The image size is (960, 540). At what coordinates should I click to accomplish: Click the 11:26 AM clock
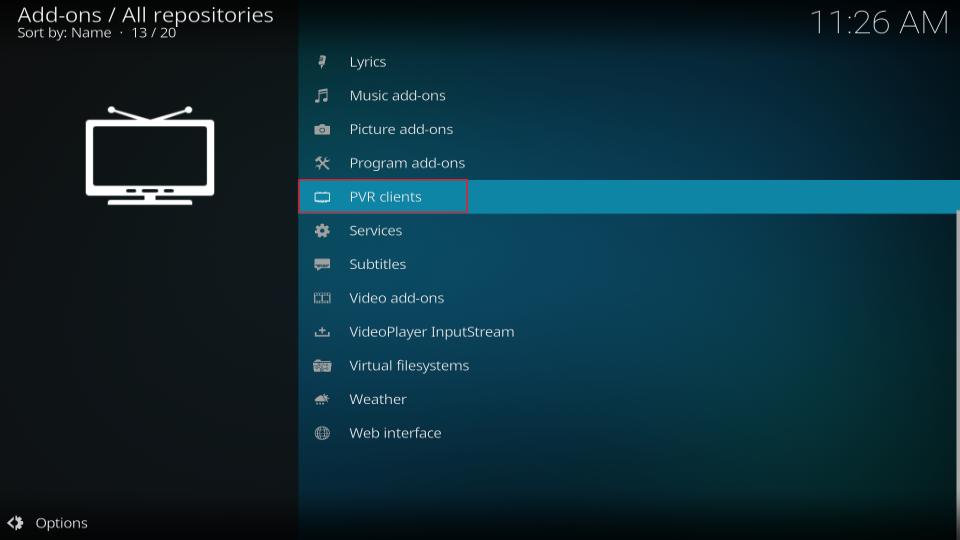[x=879, y=23]
